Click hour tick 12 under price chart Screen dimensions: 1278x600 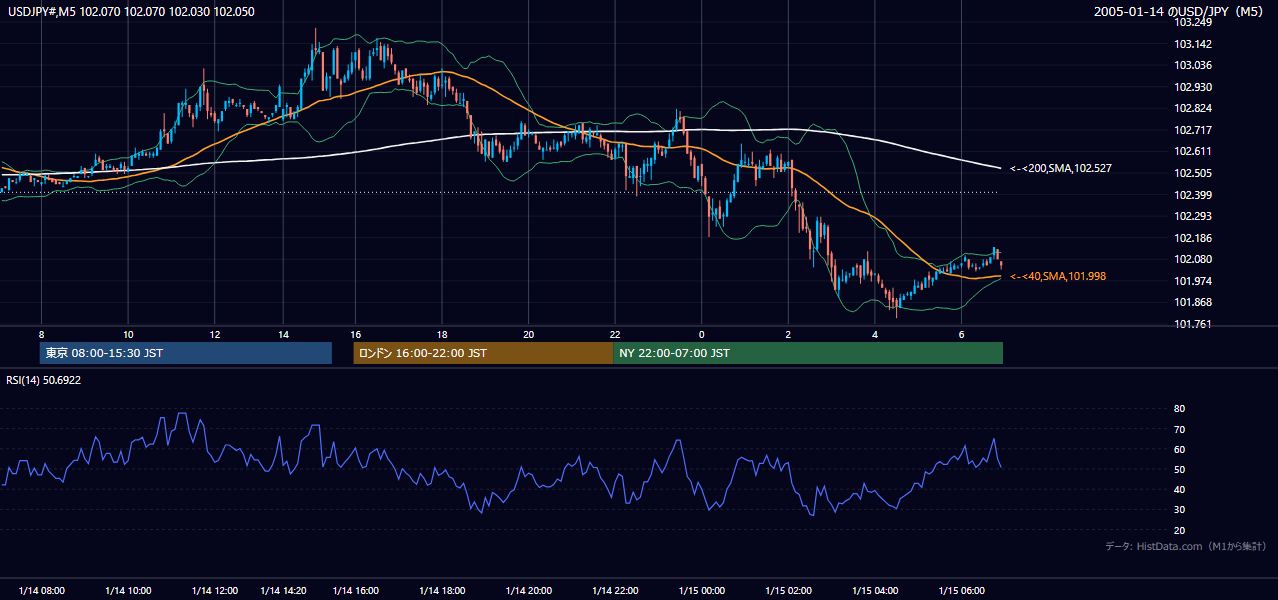click(215, 334)
